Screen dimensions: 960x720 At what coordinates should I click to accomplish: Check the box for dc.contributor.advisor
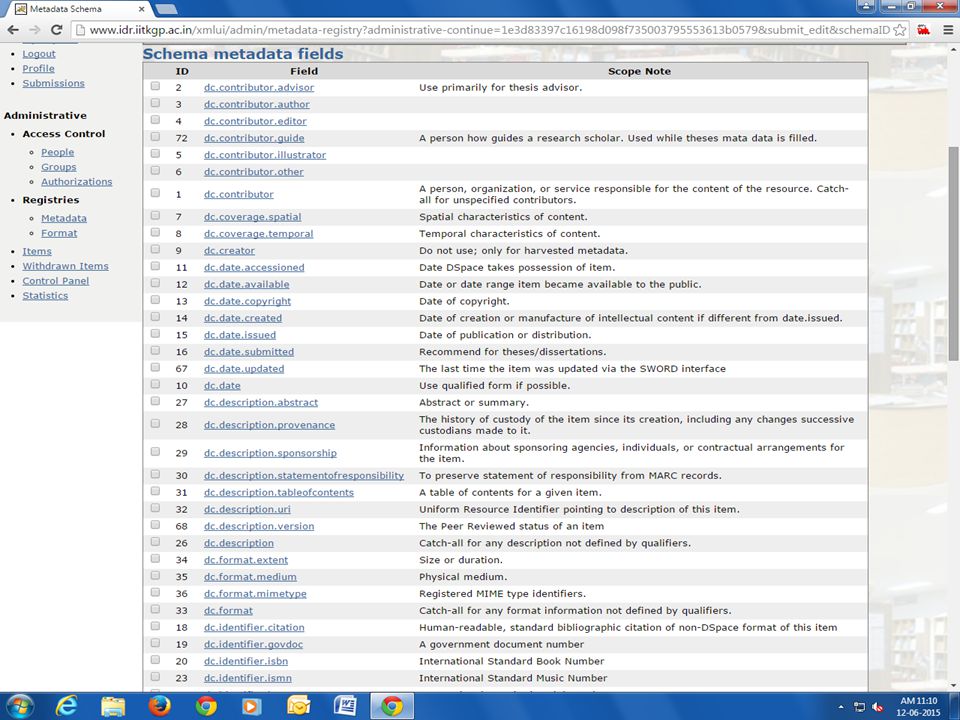pos(156,86)
